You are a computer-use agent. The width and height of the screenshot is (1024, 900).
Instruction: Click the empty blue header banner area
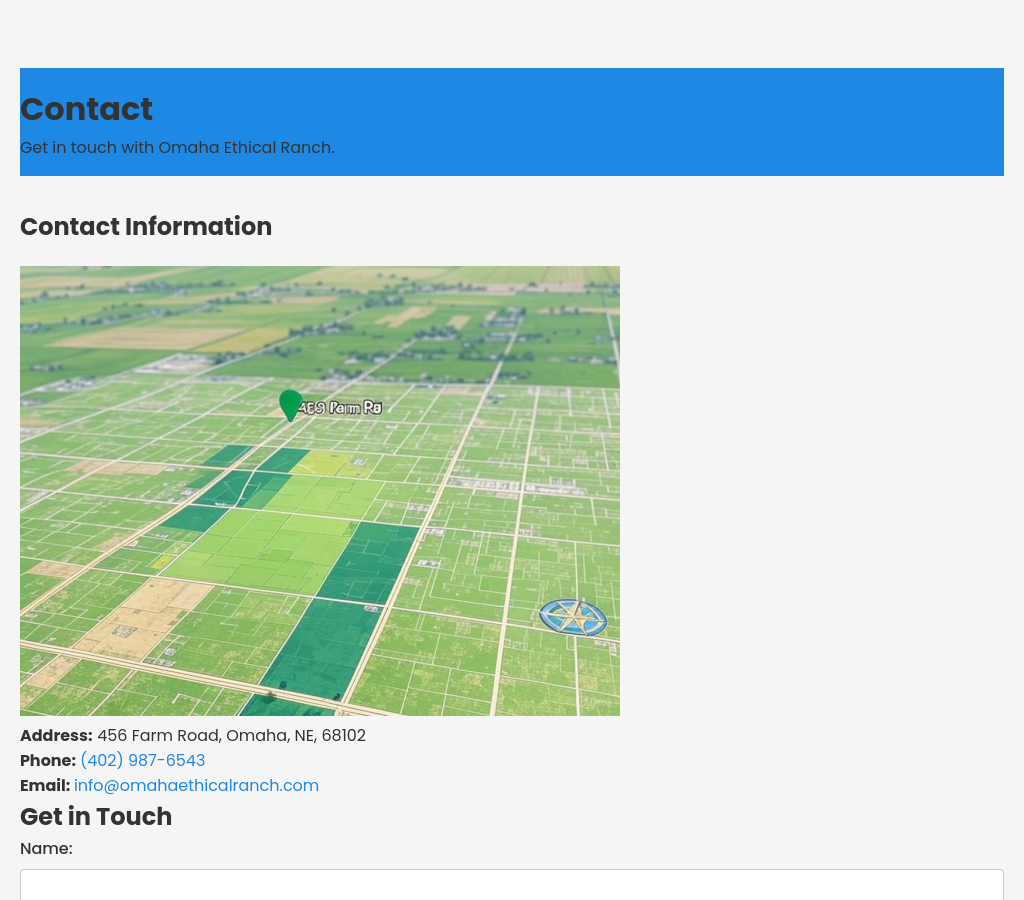[x=700, y=120]
